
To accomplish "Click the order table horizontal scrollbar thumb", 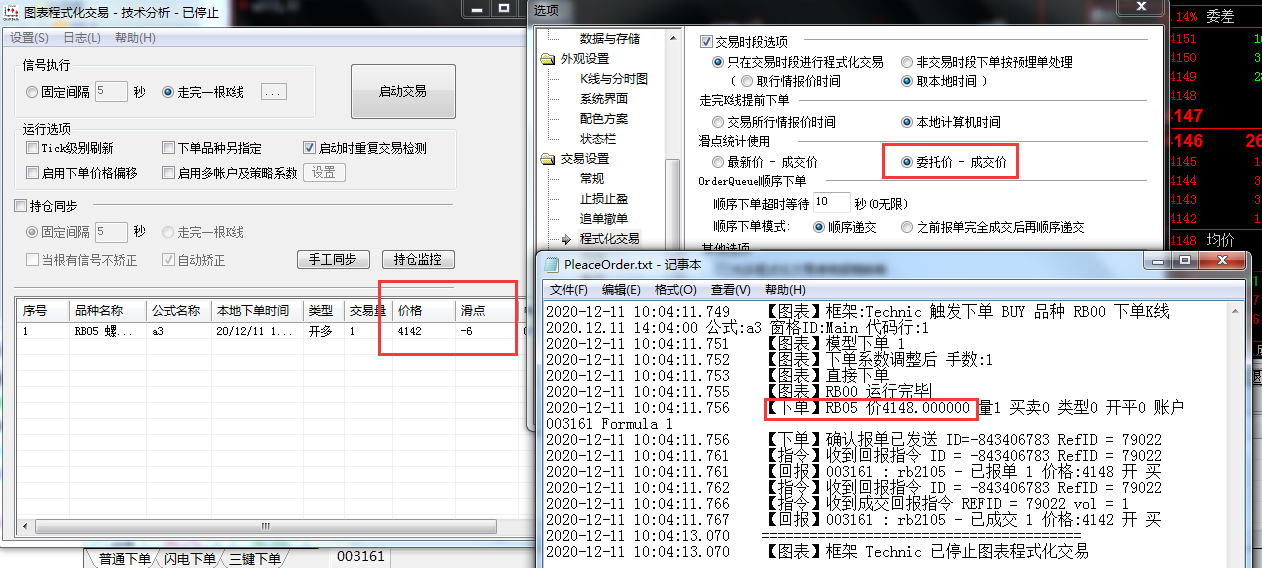I will pos(267,526).
